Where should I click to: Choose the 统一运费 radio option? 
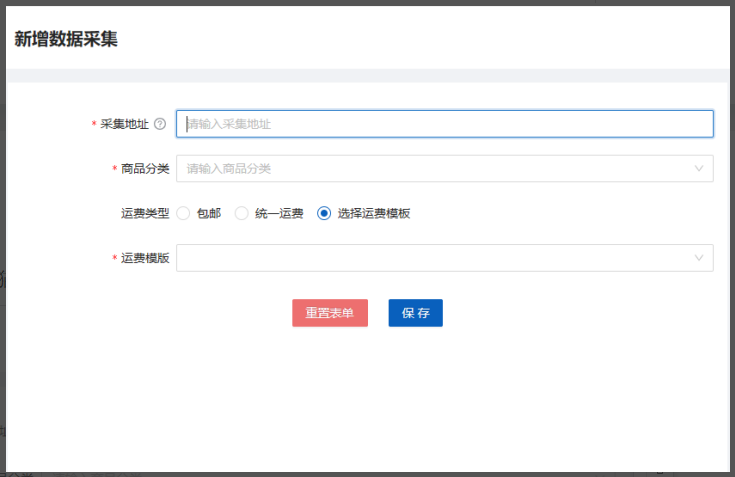tap(241, 213)
